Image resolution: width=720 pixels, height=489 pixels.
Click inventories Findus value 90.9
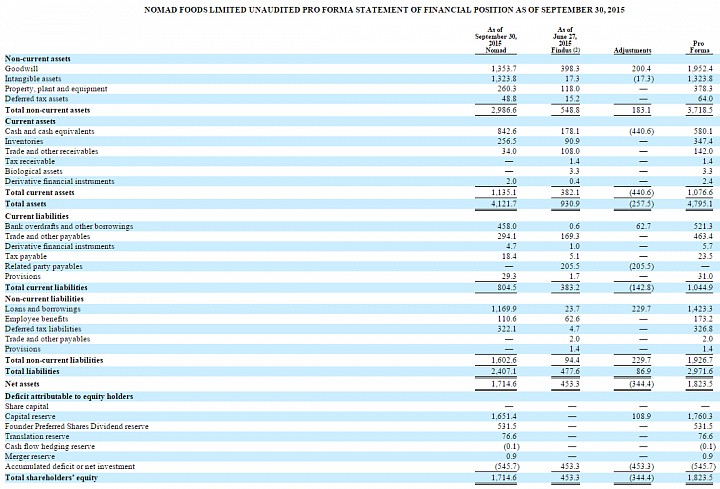tap(571, 141)
